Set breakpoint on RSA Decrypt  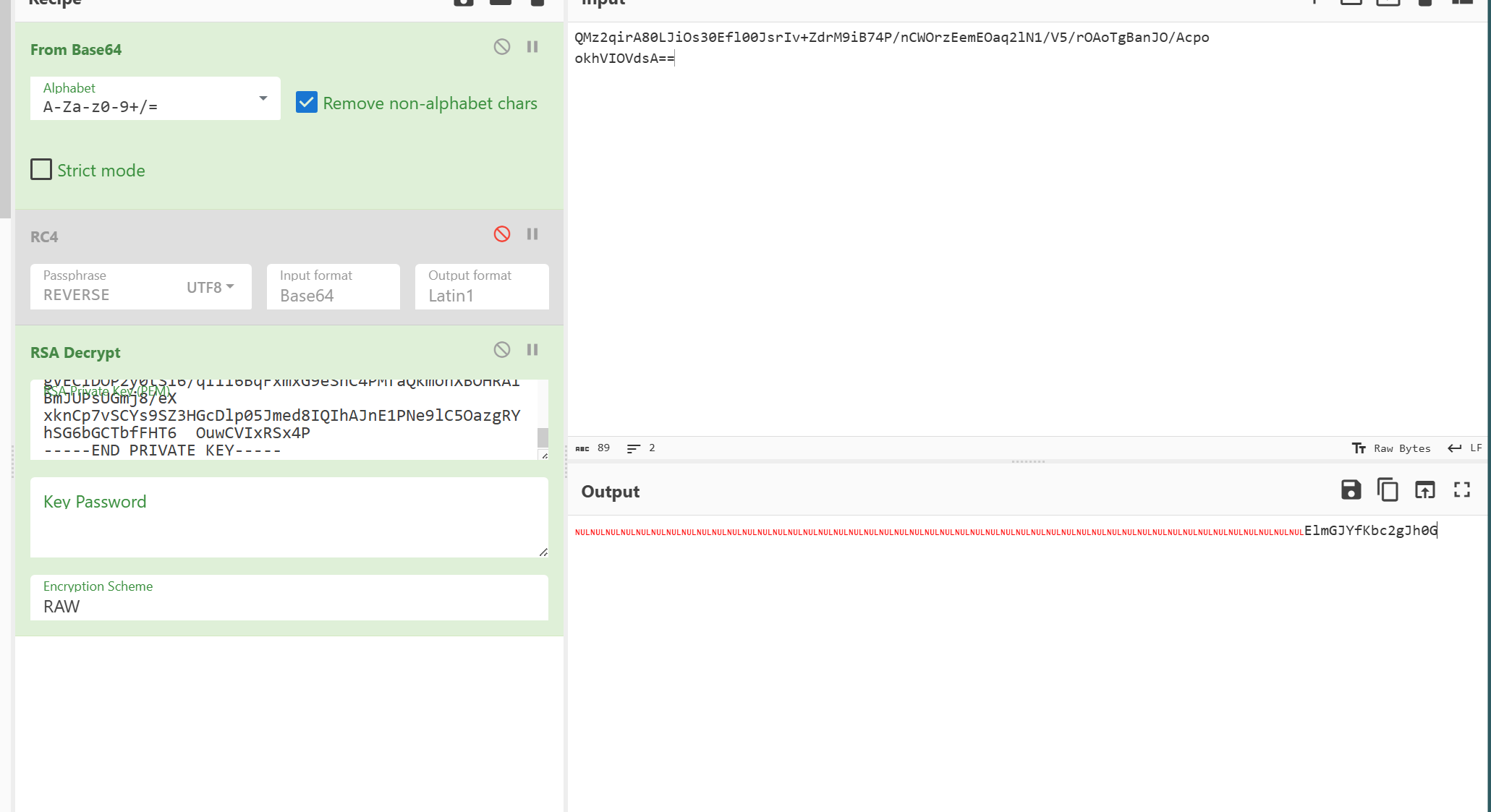point(532,350)
